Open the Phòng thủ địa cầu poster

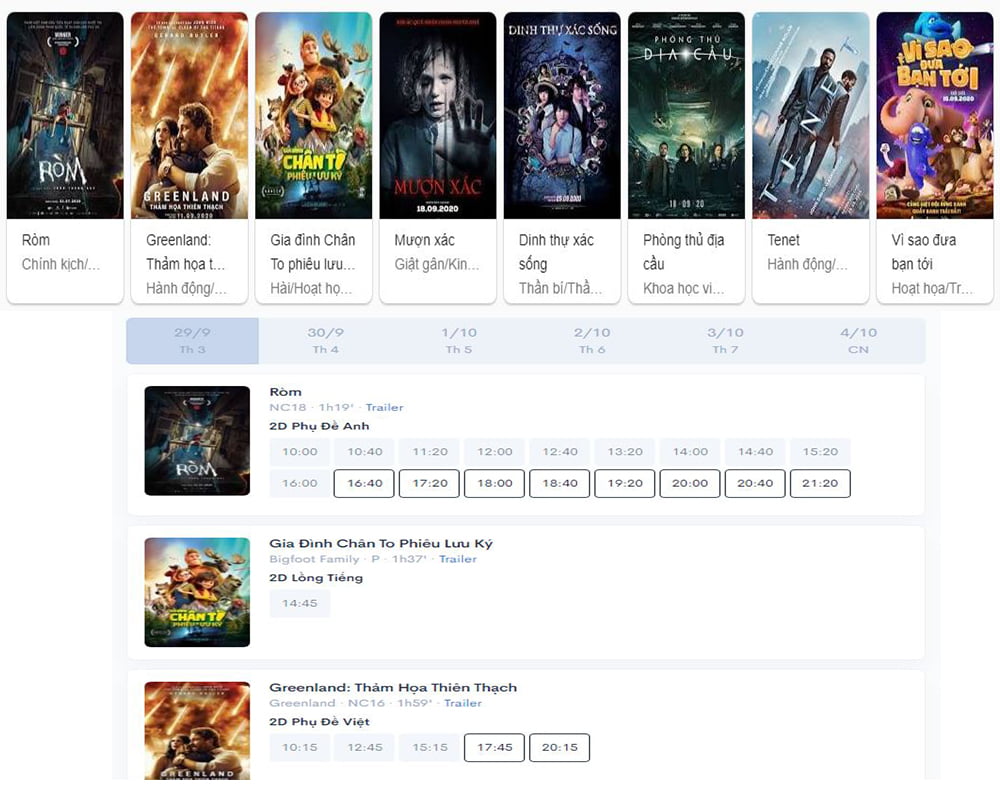click(686, 115)
